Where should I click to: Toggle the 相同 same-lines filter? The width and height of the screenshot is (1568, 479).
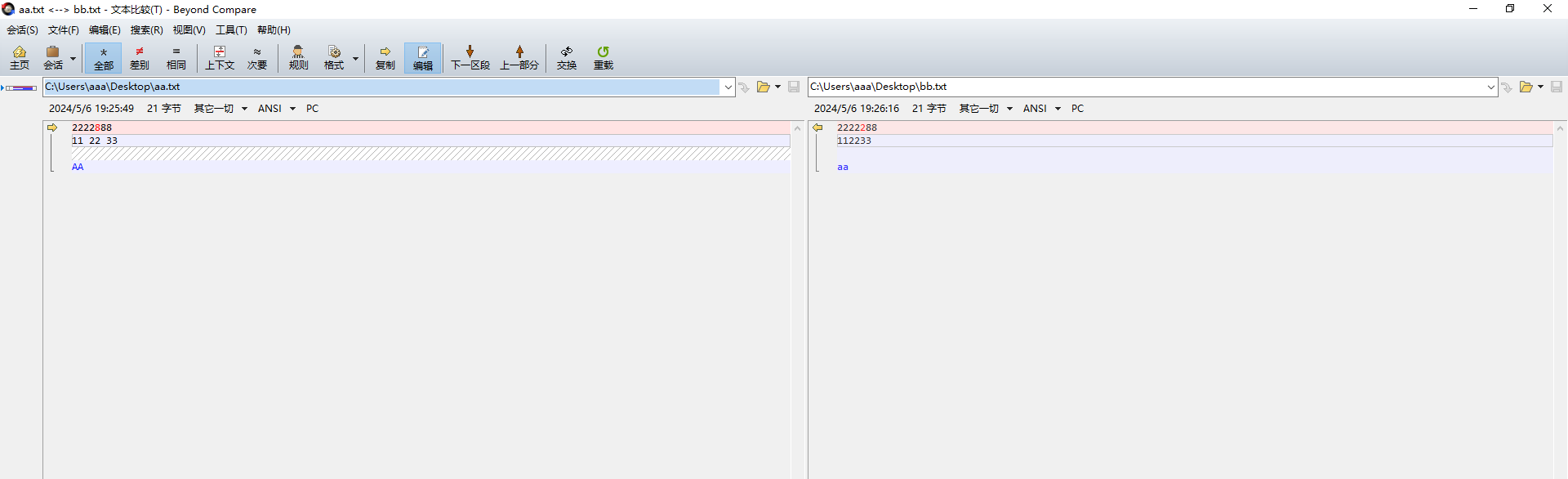coord(176,58)
